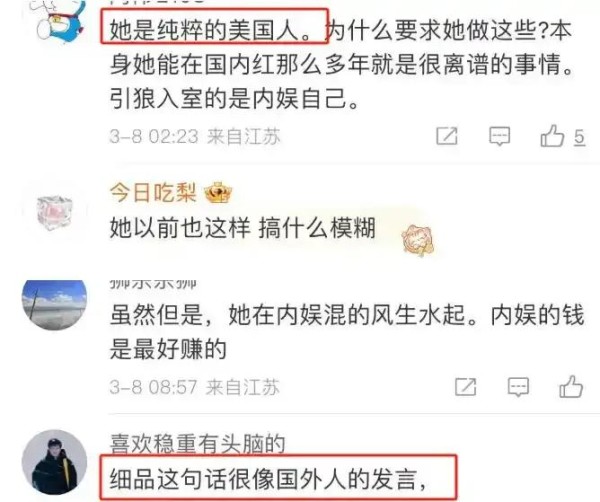Click timestamp 3-8 08:57 来自江苏

(x=194, y=387)
